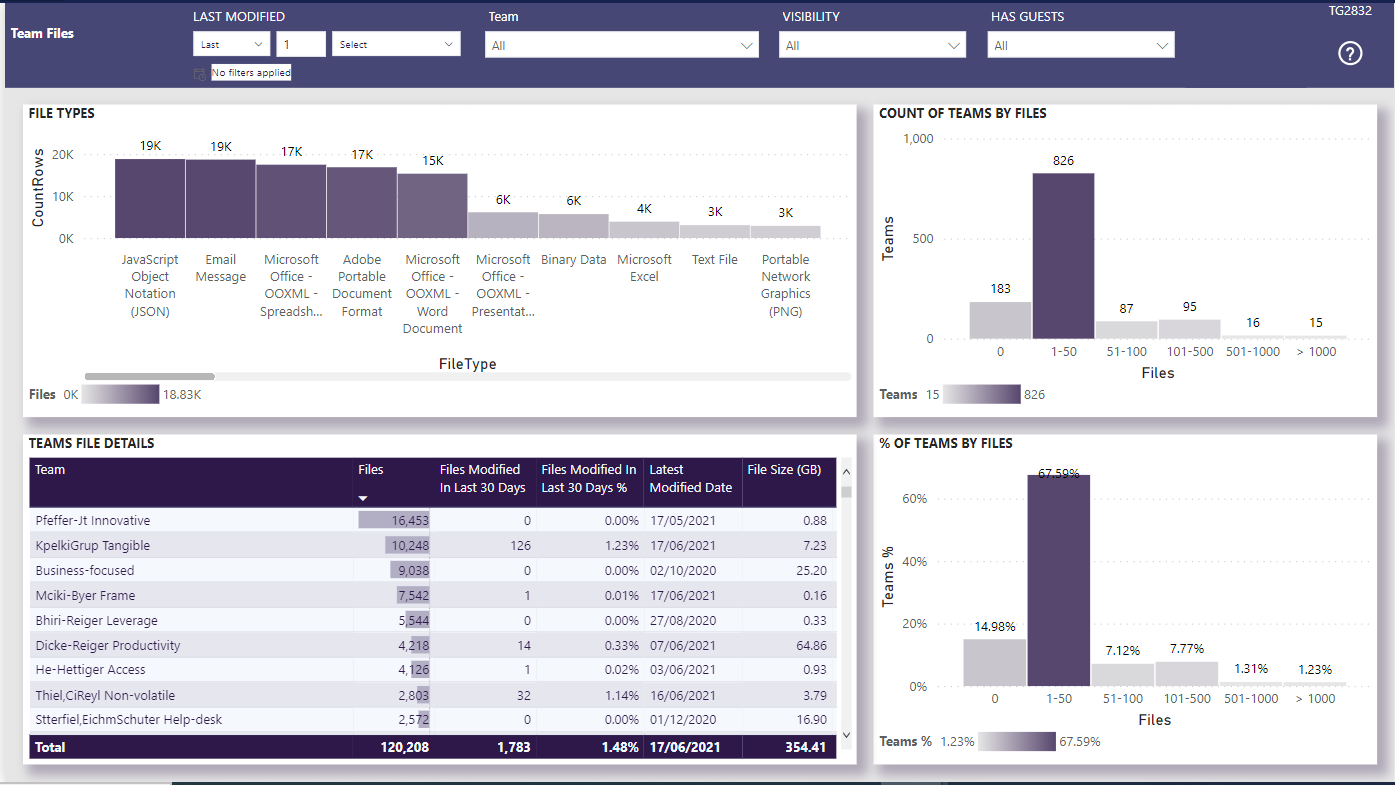This screenshot has width=1395, height=785.
Task: Click the table scrollbar's down arrow
Action: point(846,734)
